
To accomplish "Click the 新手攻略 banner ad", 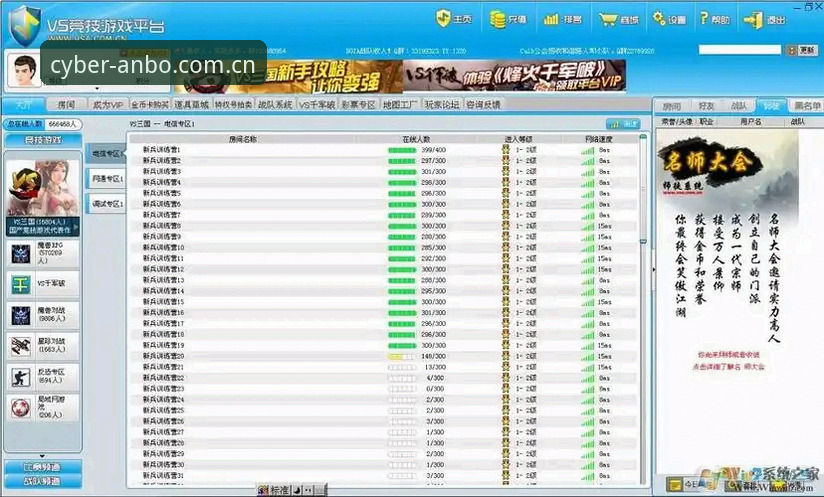I will point(289,76).
